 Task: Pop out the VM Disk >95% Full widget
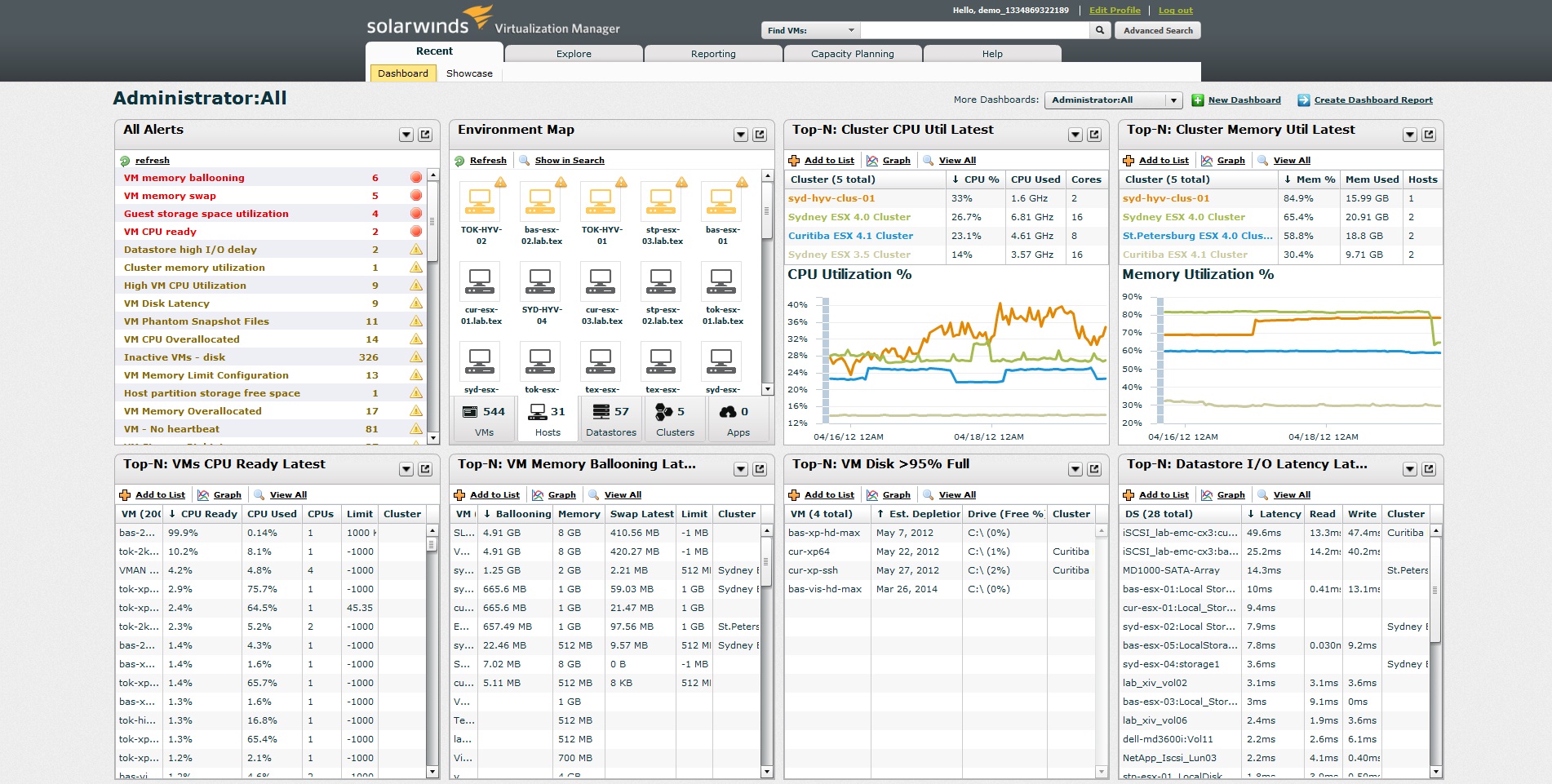[1094, 469]
